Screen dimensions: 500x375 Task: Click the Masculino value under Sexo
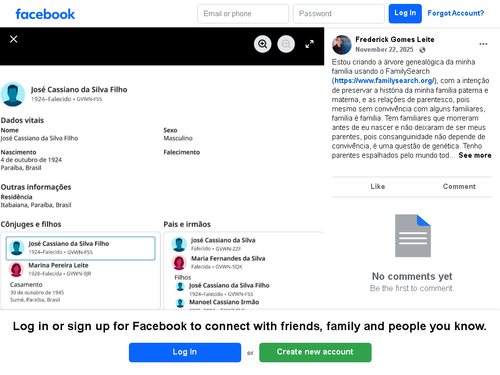point(178,138)
